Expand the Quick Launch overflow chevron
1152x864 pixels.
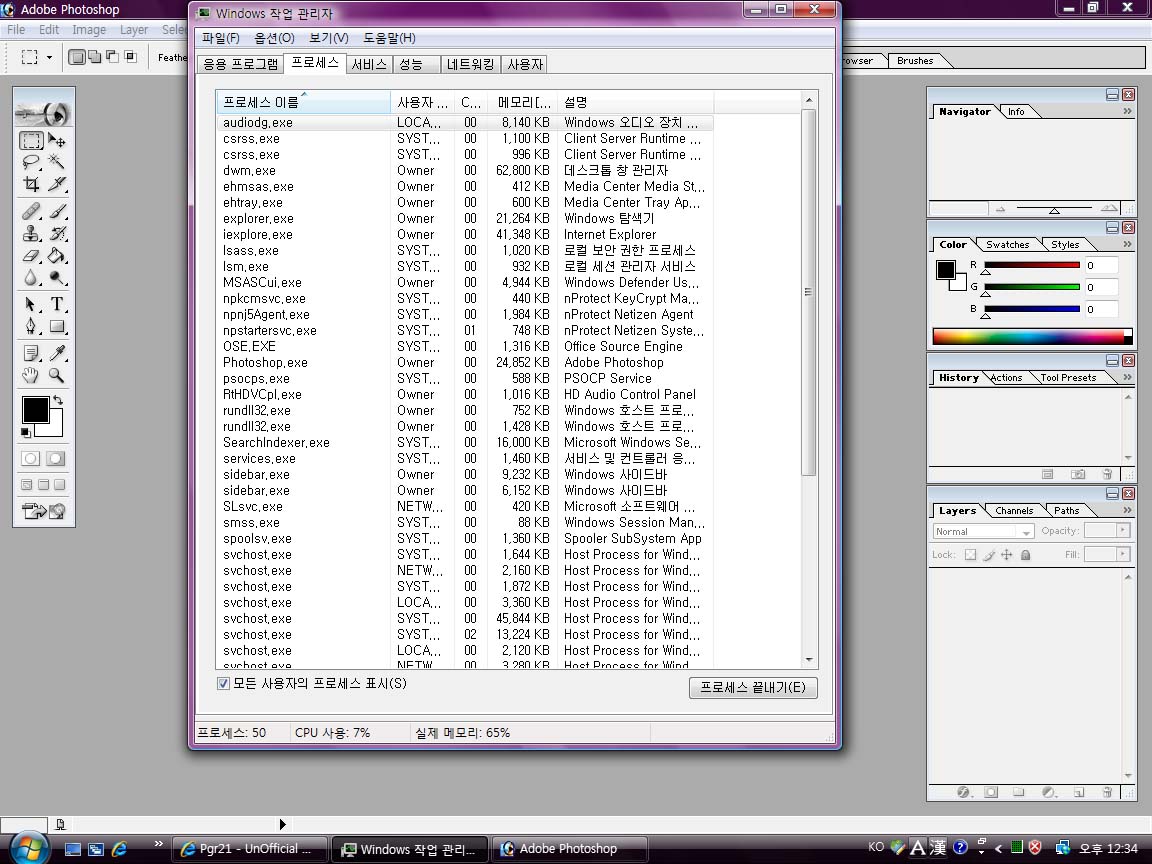pos(159,843)
